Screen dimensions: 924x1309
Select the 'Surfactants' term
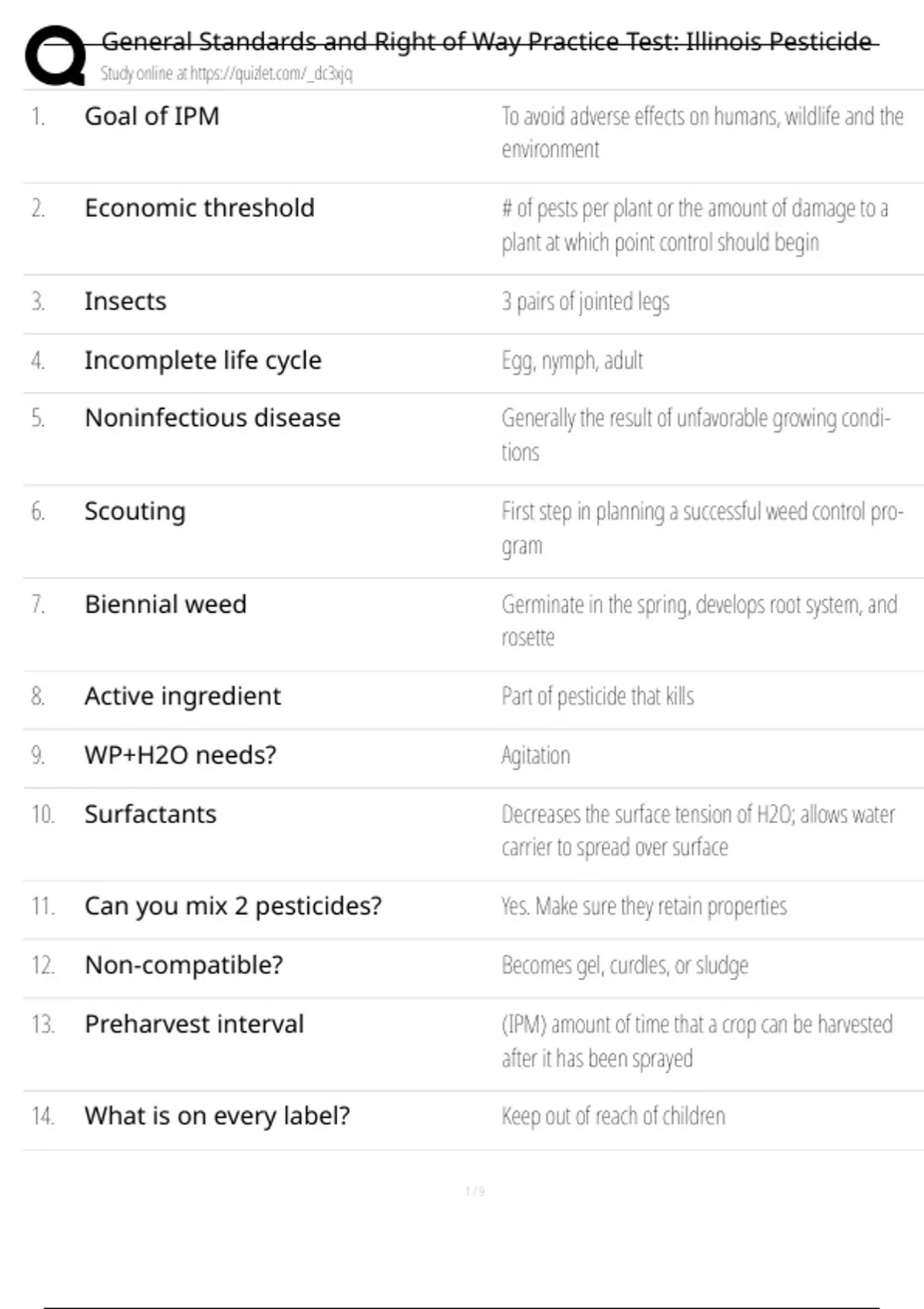(150, 815)
